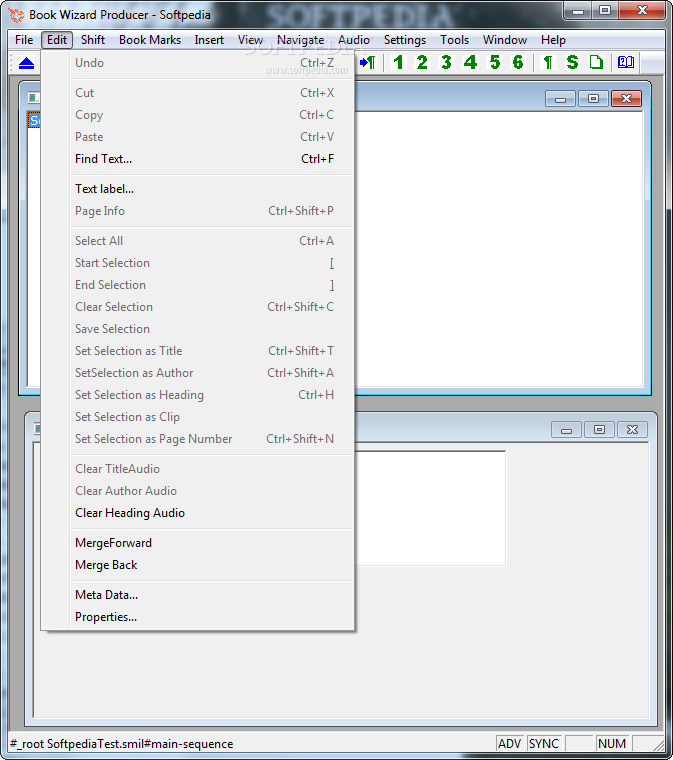Maximize the upper child window
The height and width of the screenshot is (760, 673).
pyautogui.click(x=593, y=99)
